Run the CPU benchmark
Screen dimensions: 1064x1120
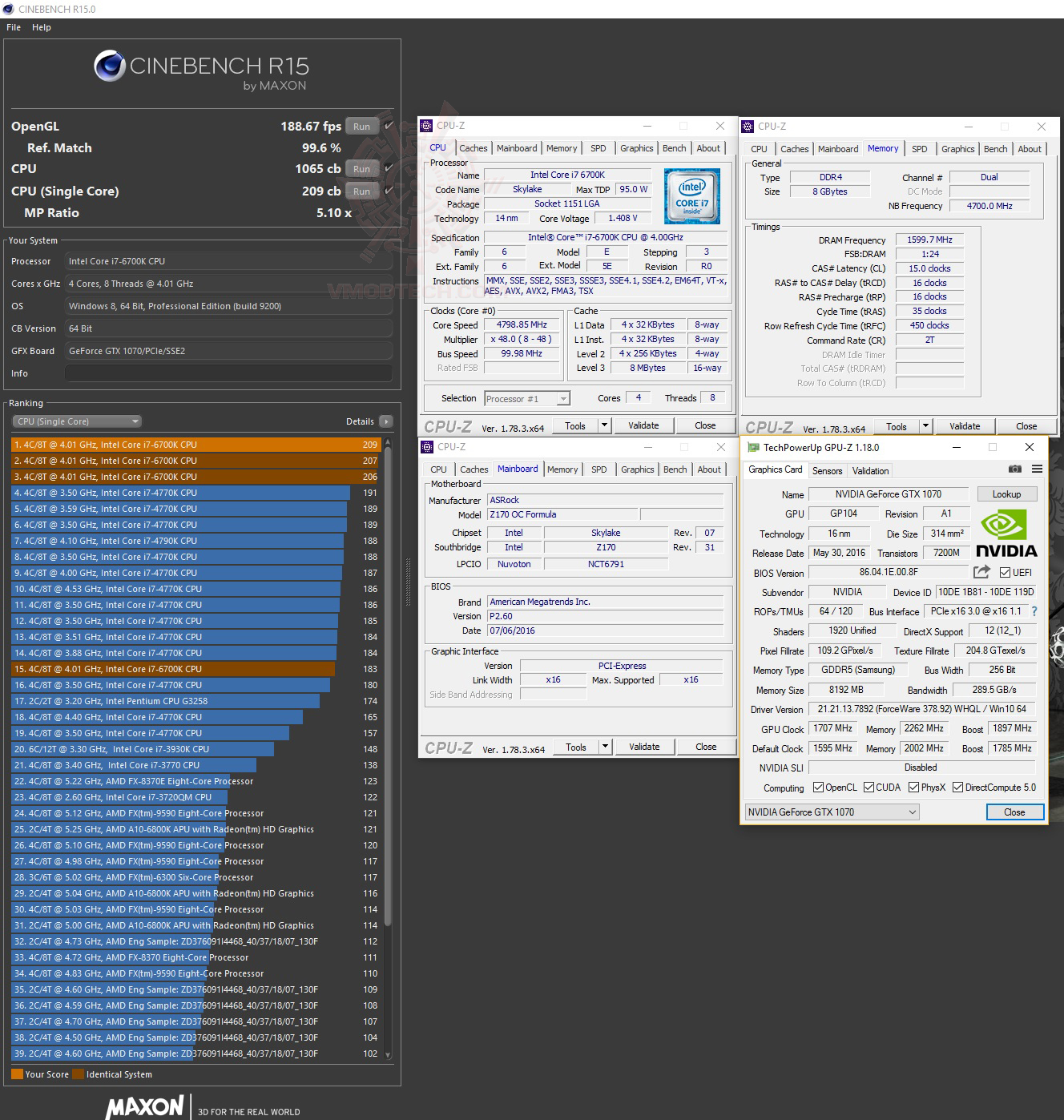coord(362,169)
